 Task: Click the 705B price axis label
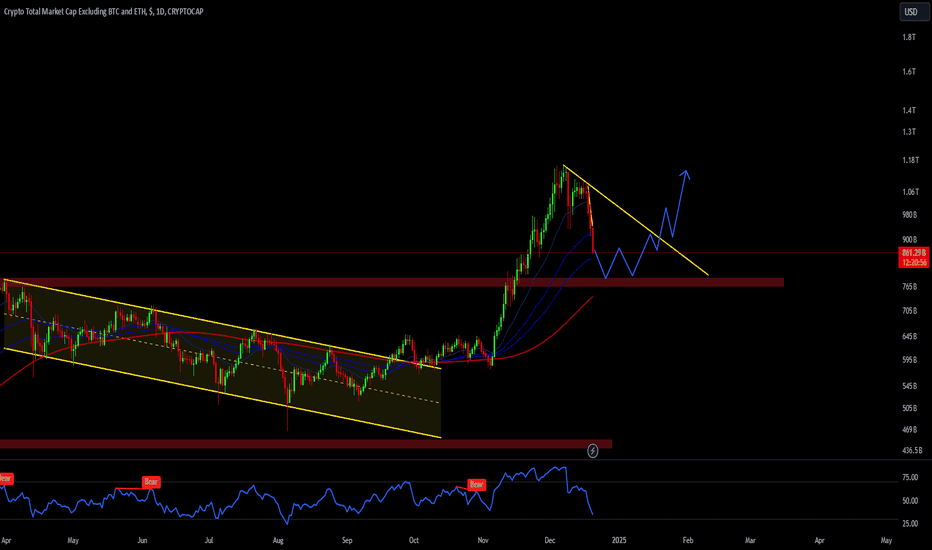pos(909,310)
